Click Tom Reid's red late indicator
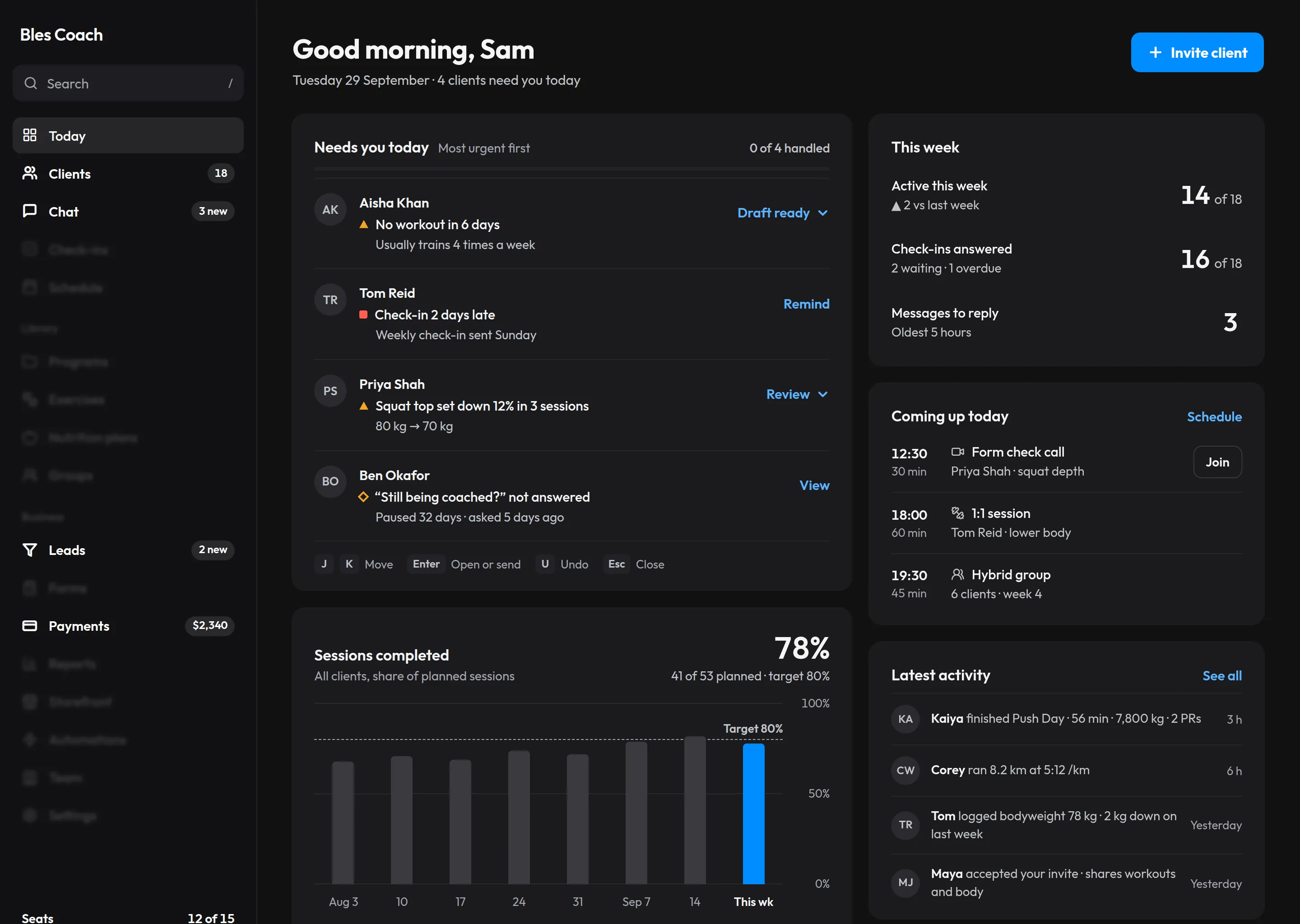The image size is (1300, 924). pyautogui.click(x=363, y=314)
